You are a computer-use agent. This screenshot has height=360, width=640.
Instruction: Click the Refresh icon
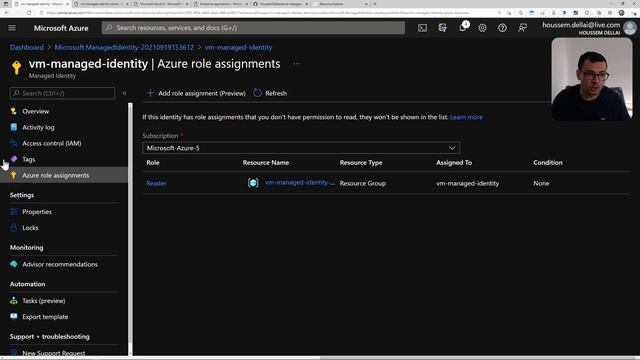coord(257,93)
